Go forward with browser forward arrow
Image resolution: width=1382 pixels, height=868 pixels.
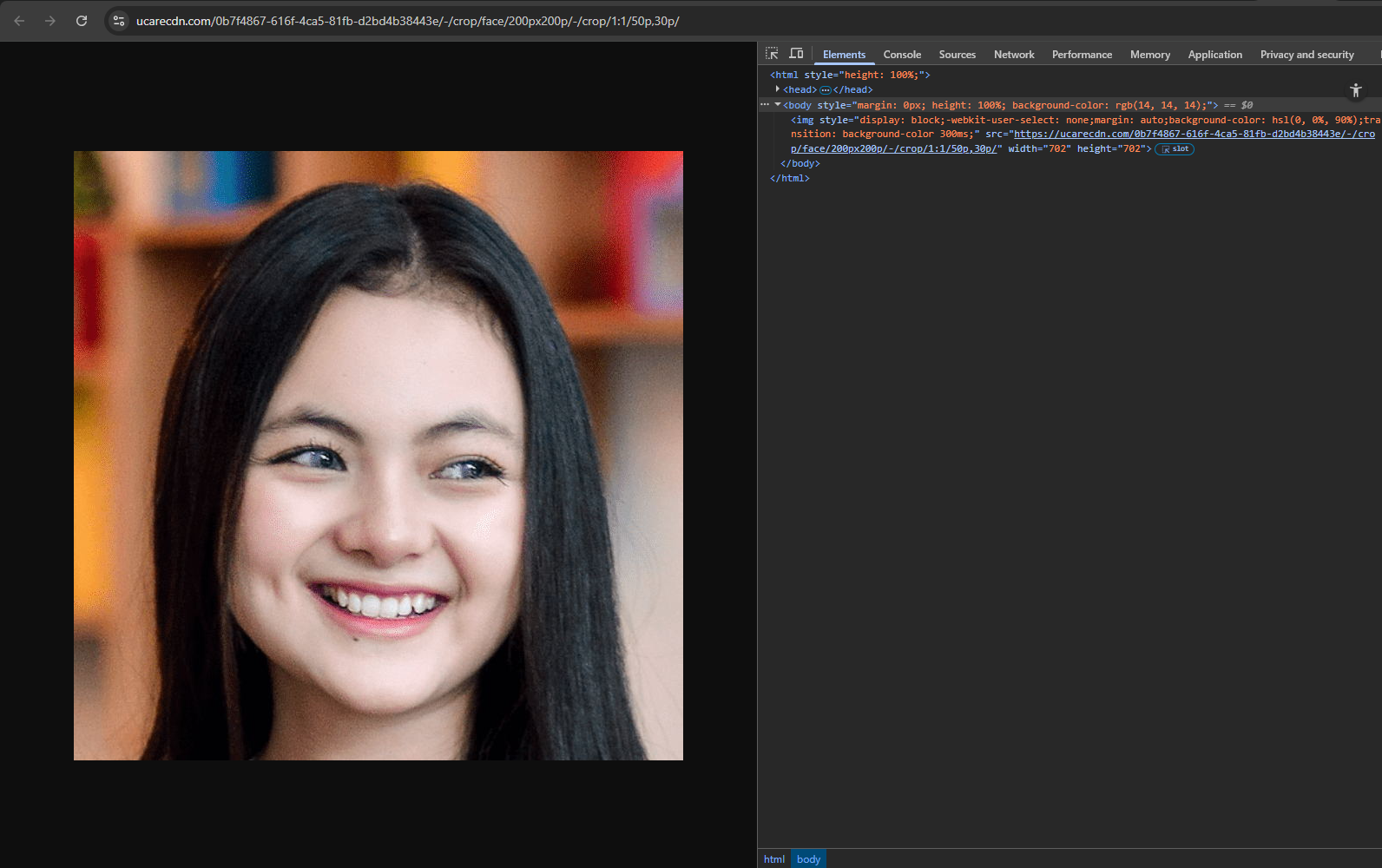50,21
